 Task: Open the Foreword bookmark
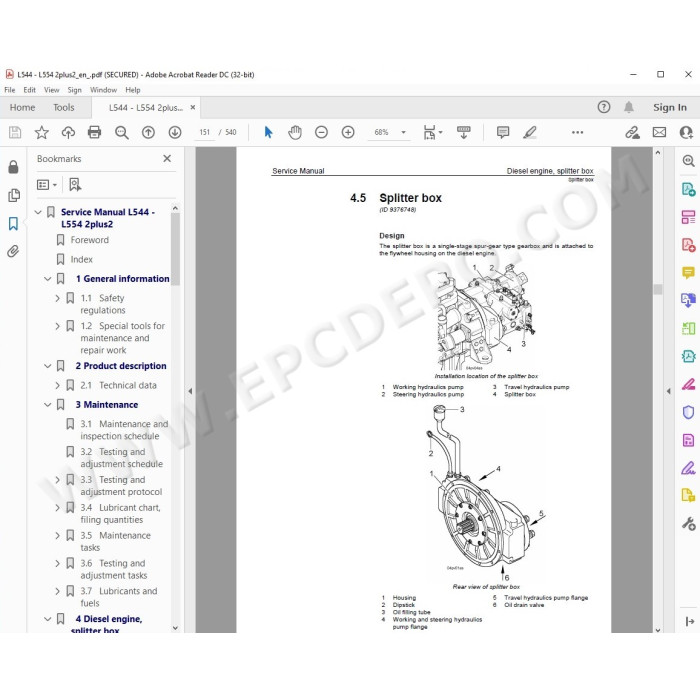pyautogui.click(x=90, y=240)
